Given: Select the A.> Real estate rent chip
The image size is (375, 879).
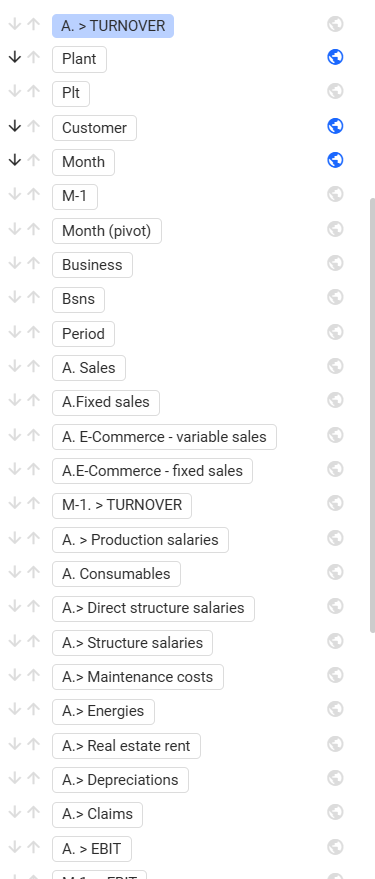Looking at the screenshot, I should tap(126, 746).
